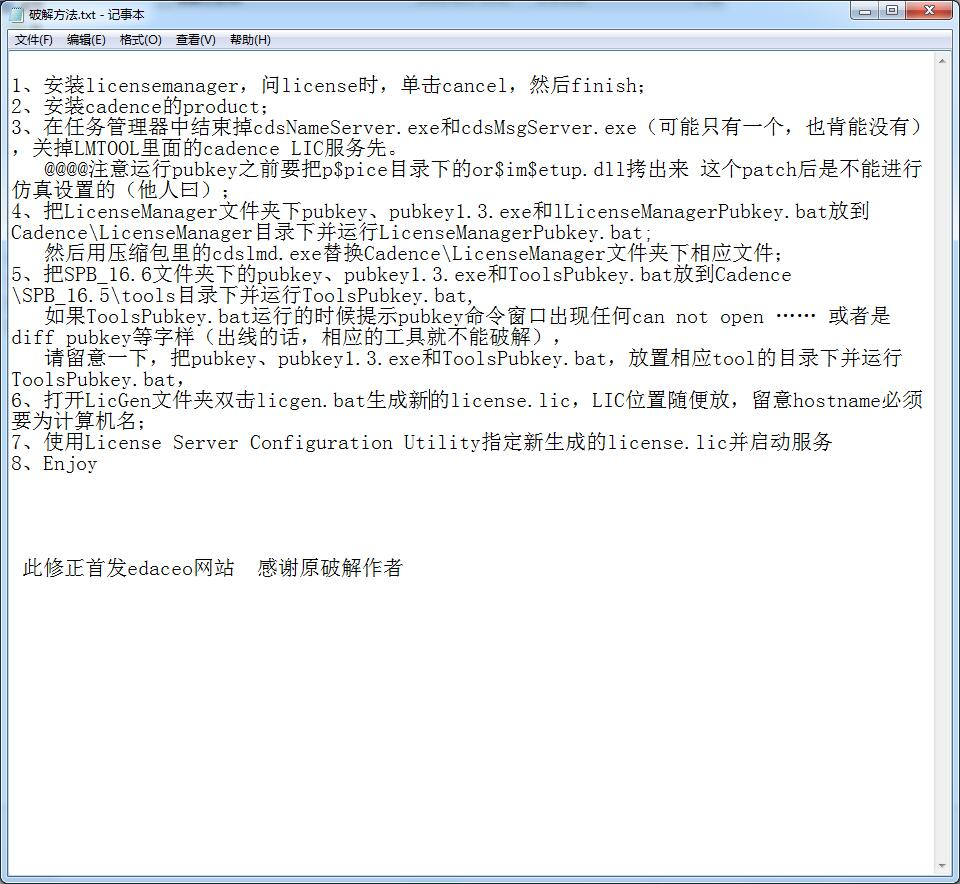Open the 帮助(H) menu
The height and width of the screenshot is (884, 960).
click(x=250, y=40)
